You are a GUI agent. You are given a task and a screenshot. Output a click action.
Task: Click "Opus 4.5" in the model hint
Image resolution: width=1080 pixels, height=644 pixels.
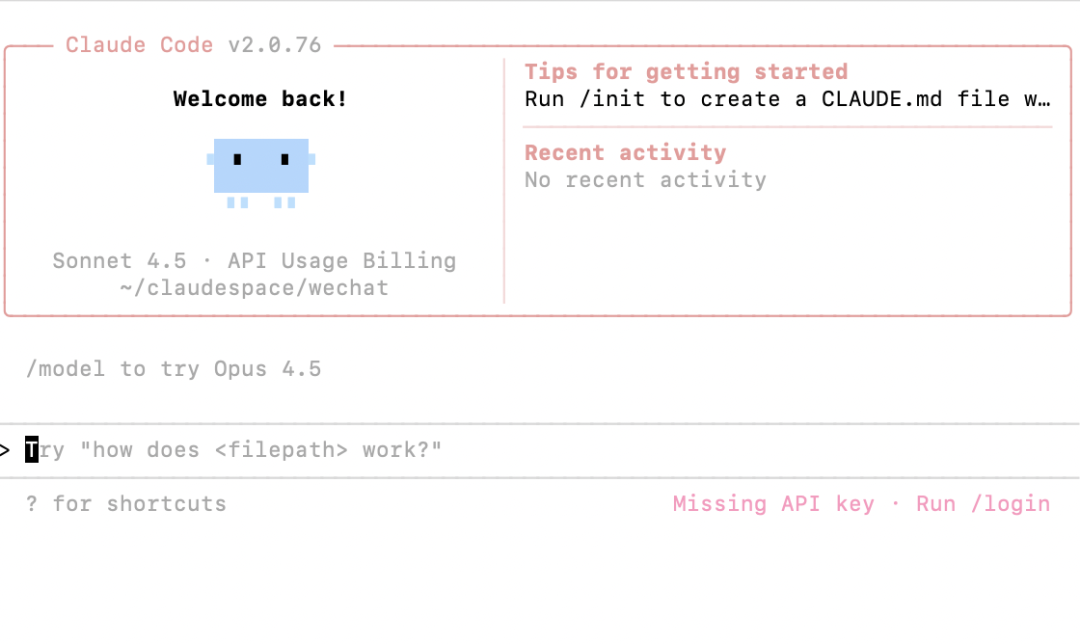pos(267,369)
